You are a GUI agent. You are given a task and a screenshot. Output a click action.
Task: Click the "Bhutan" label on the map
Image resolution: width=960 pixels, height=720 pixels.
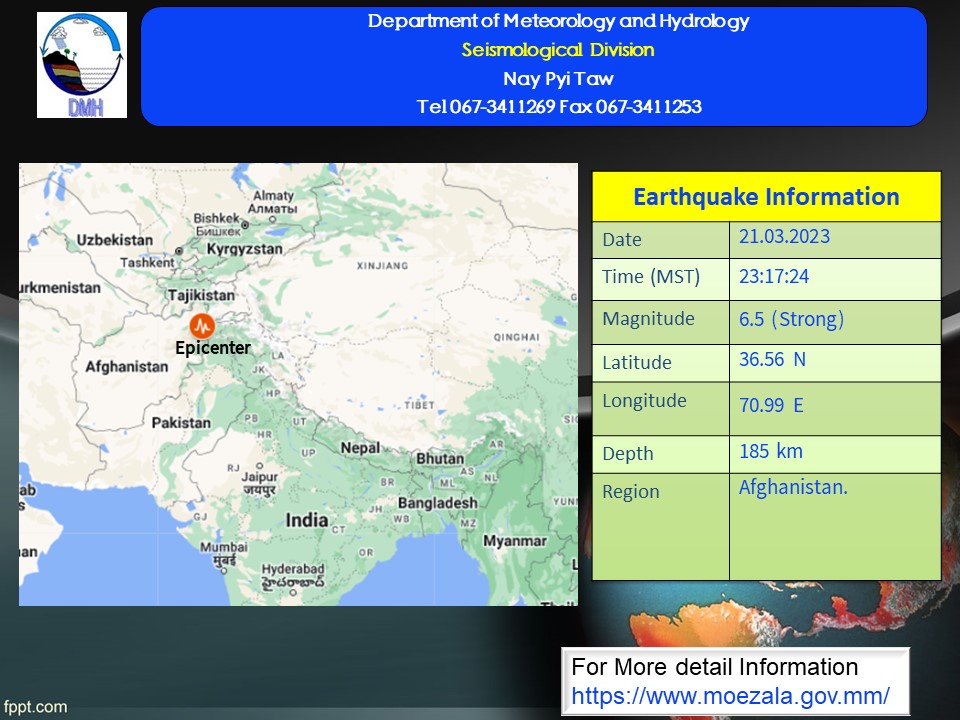pyautogui.click(x=440, y=459)
